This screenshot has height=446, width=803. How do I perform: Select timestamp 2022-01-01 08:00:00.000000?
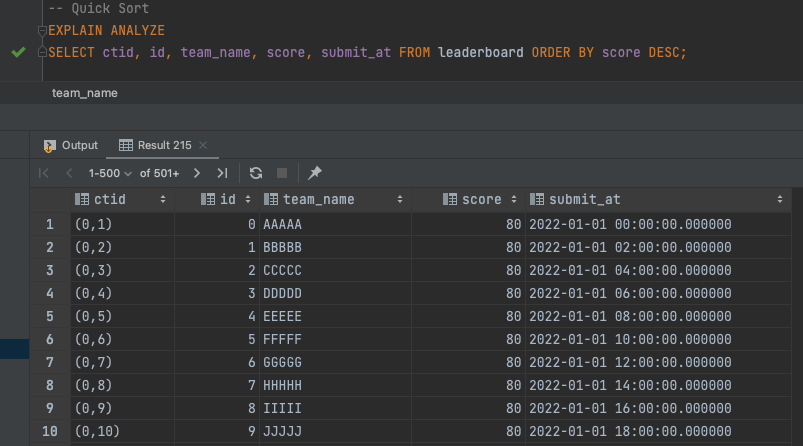point(658,316)
